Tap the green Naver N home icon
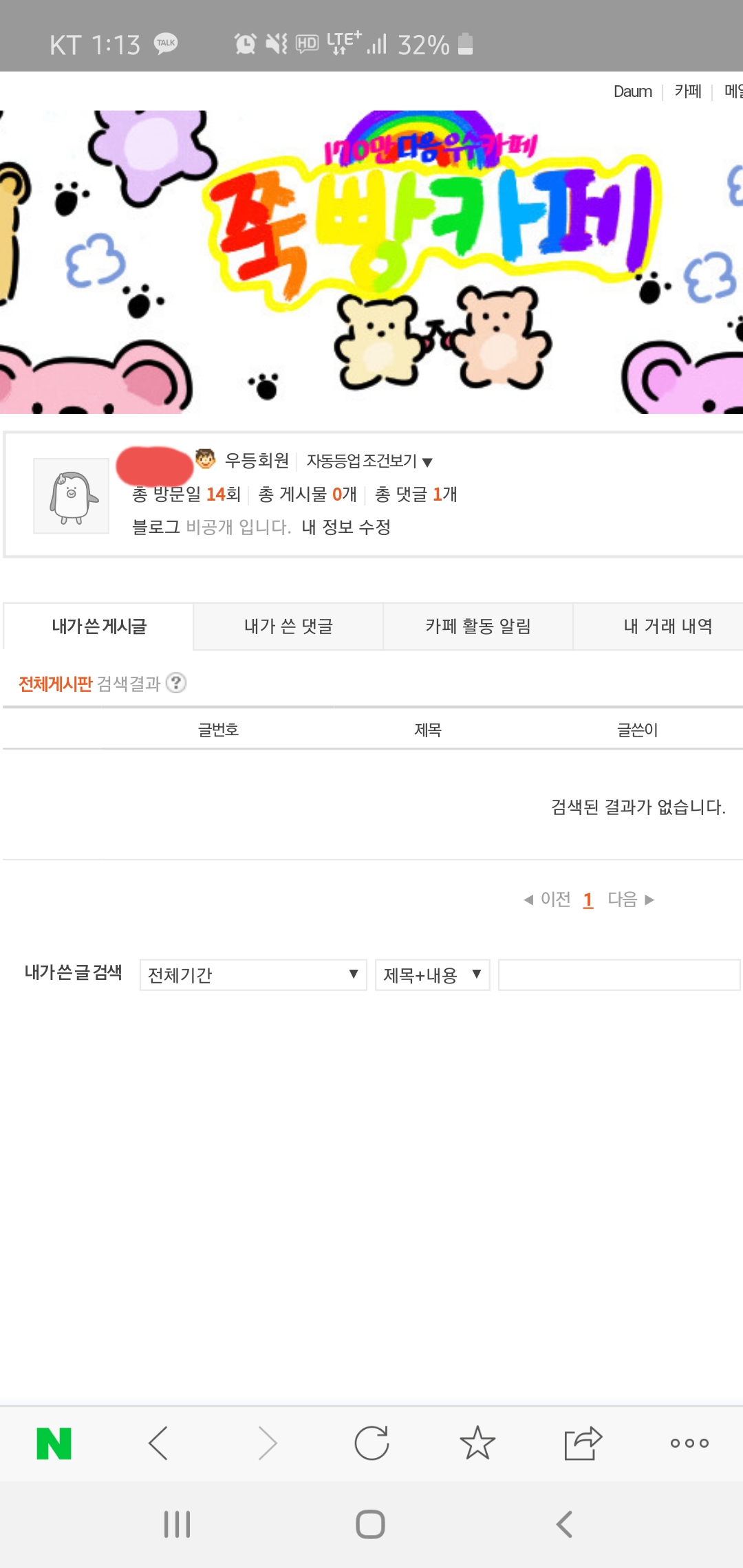Screen dimensions: 743x1568 tap(54, 1444)
